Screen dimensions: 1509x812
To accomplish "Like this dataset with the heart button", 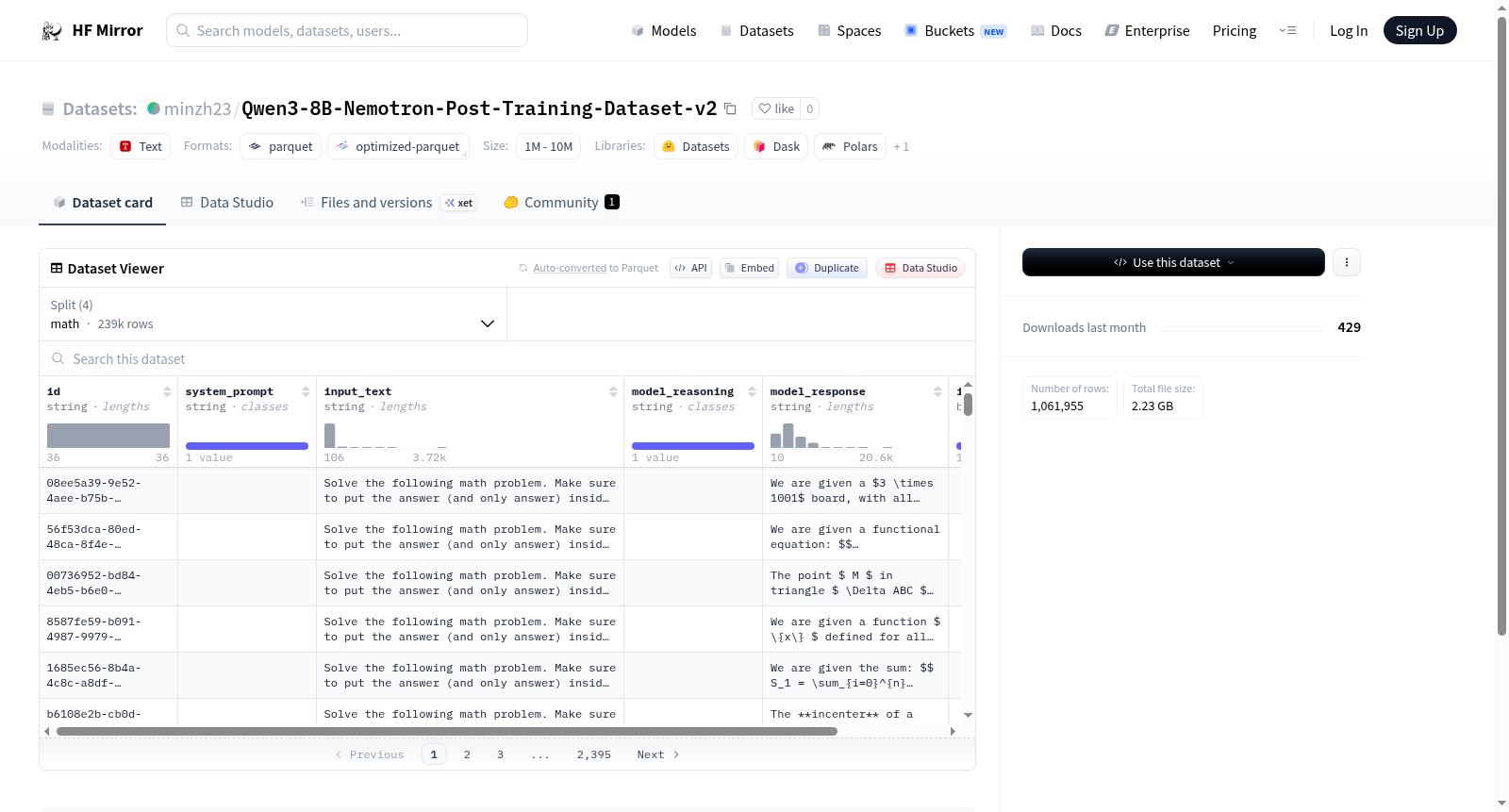I will pos(777,108).
